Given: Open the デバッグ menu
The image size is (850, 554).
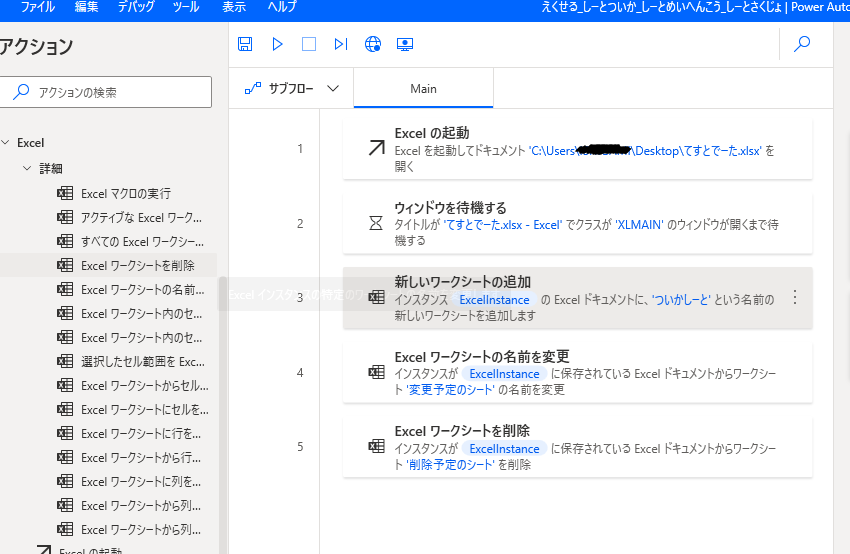Looking at the screenshot, I should (136, 7).
